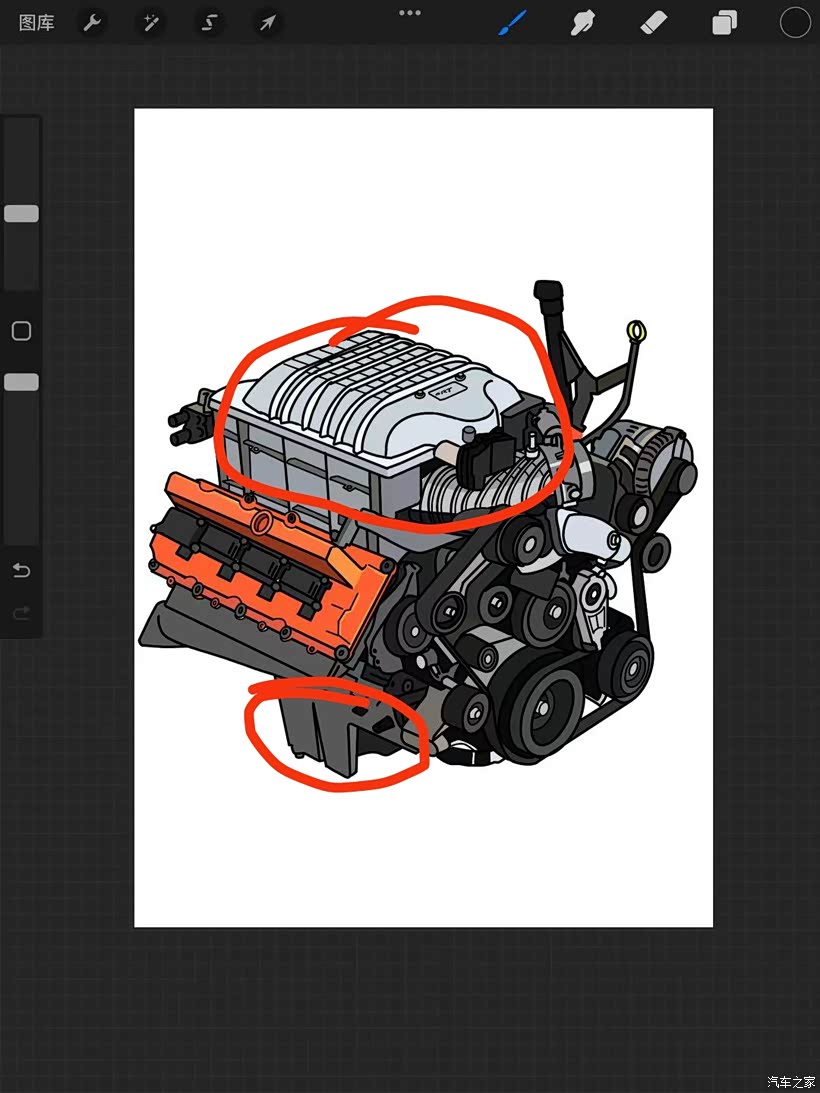The height and width of the screenshot is (1093, 820).
Task: Click the 汽车之家 watermark
Action: click(791, 1082)
